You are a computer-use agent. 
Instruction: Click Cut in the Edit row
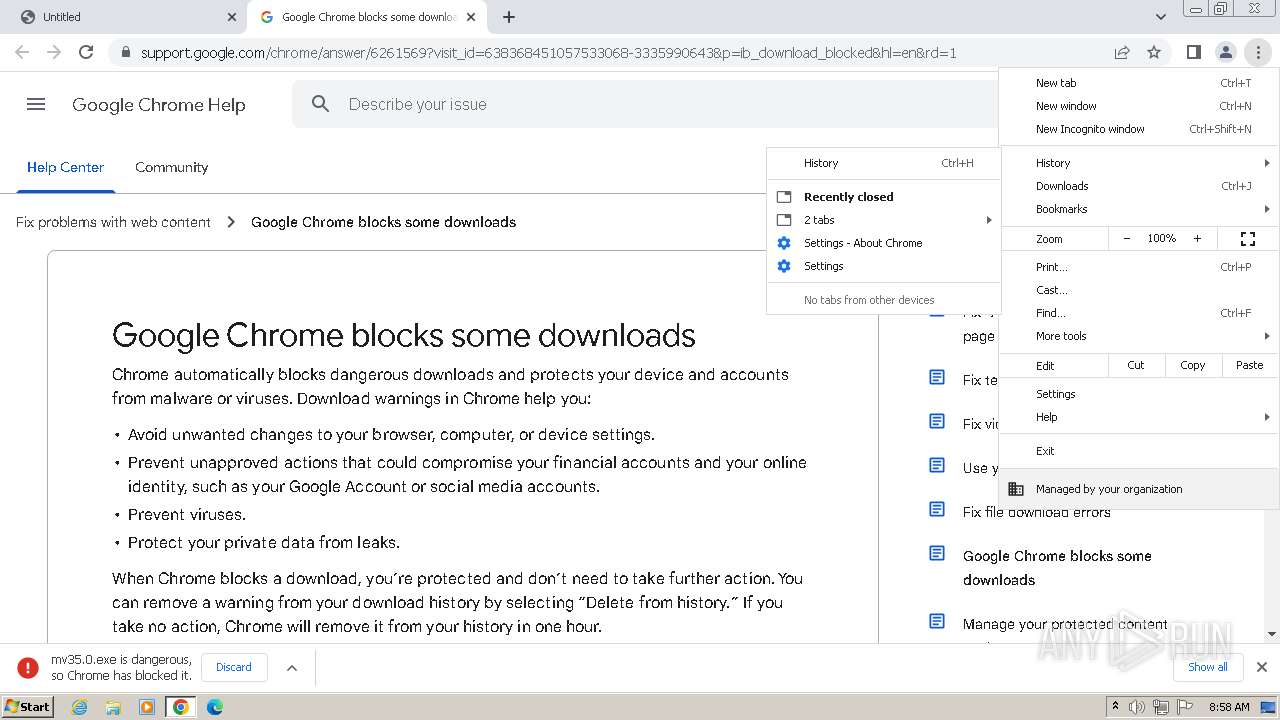[x=1136, y=365]
